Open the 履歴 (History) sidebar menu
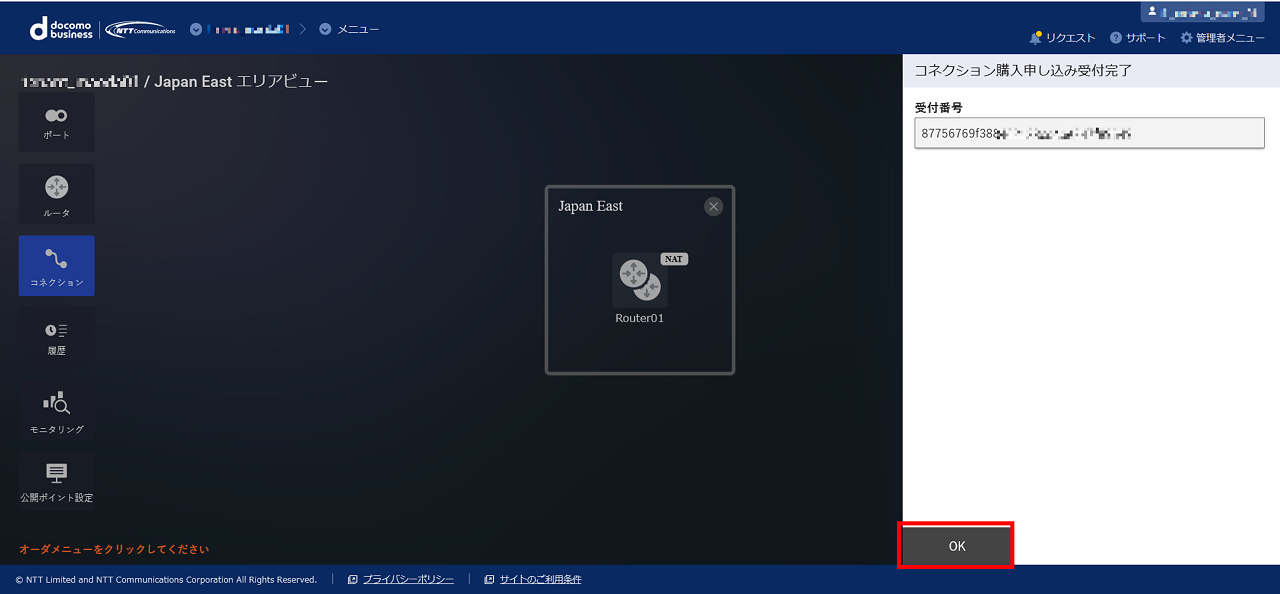This screenshot has height=594, width=1280. tap(57, 337)
